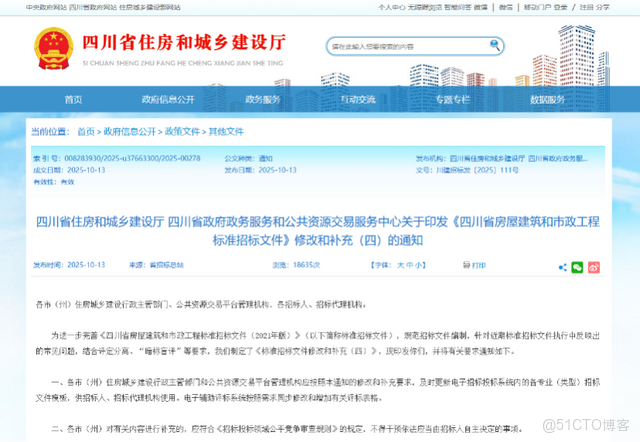Open the 首页 navigation menu item
This screenshot has width=640, height=442.
tap(73, 99)
